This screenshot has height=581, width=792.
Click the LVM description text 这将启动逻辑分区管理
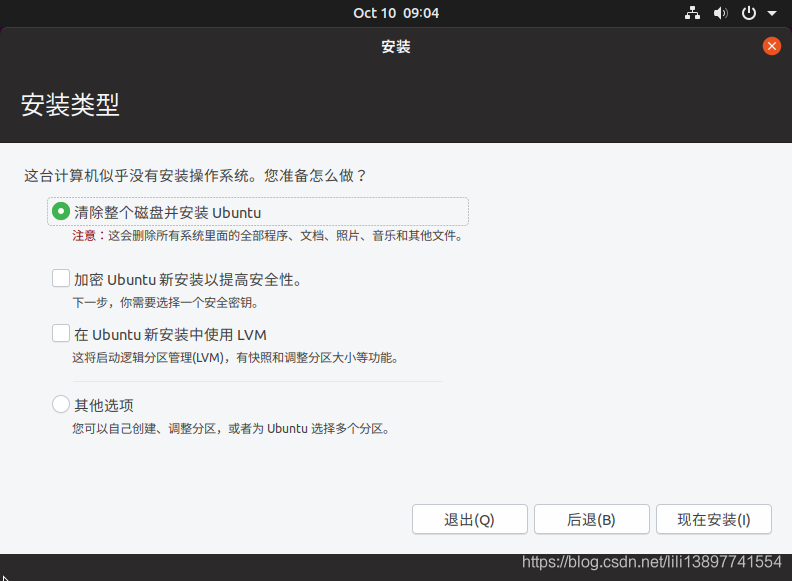(236, 358)
